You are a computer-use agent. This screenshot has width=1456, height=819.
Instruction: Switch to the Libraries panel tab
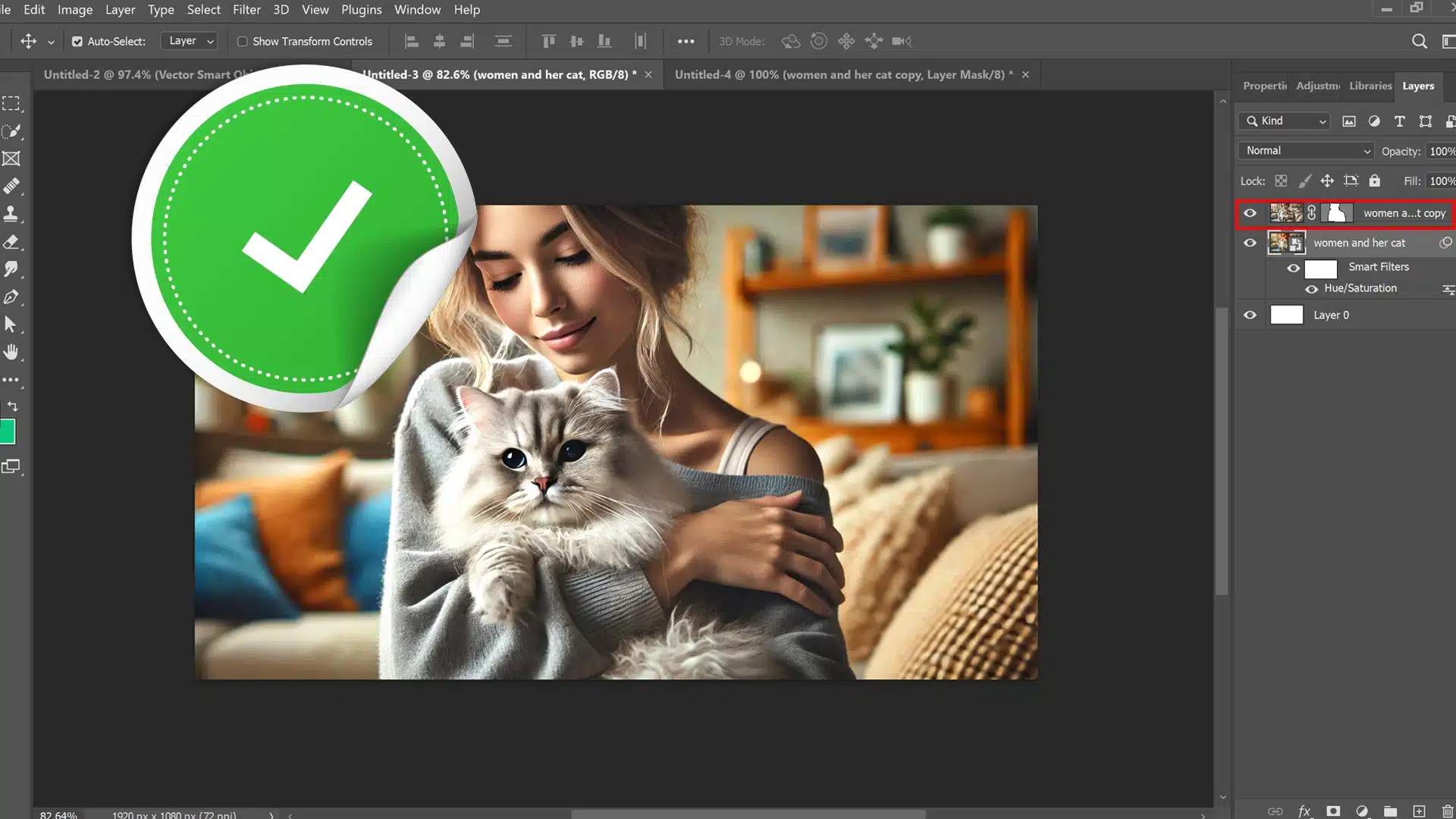click(1370, 86)
